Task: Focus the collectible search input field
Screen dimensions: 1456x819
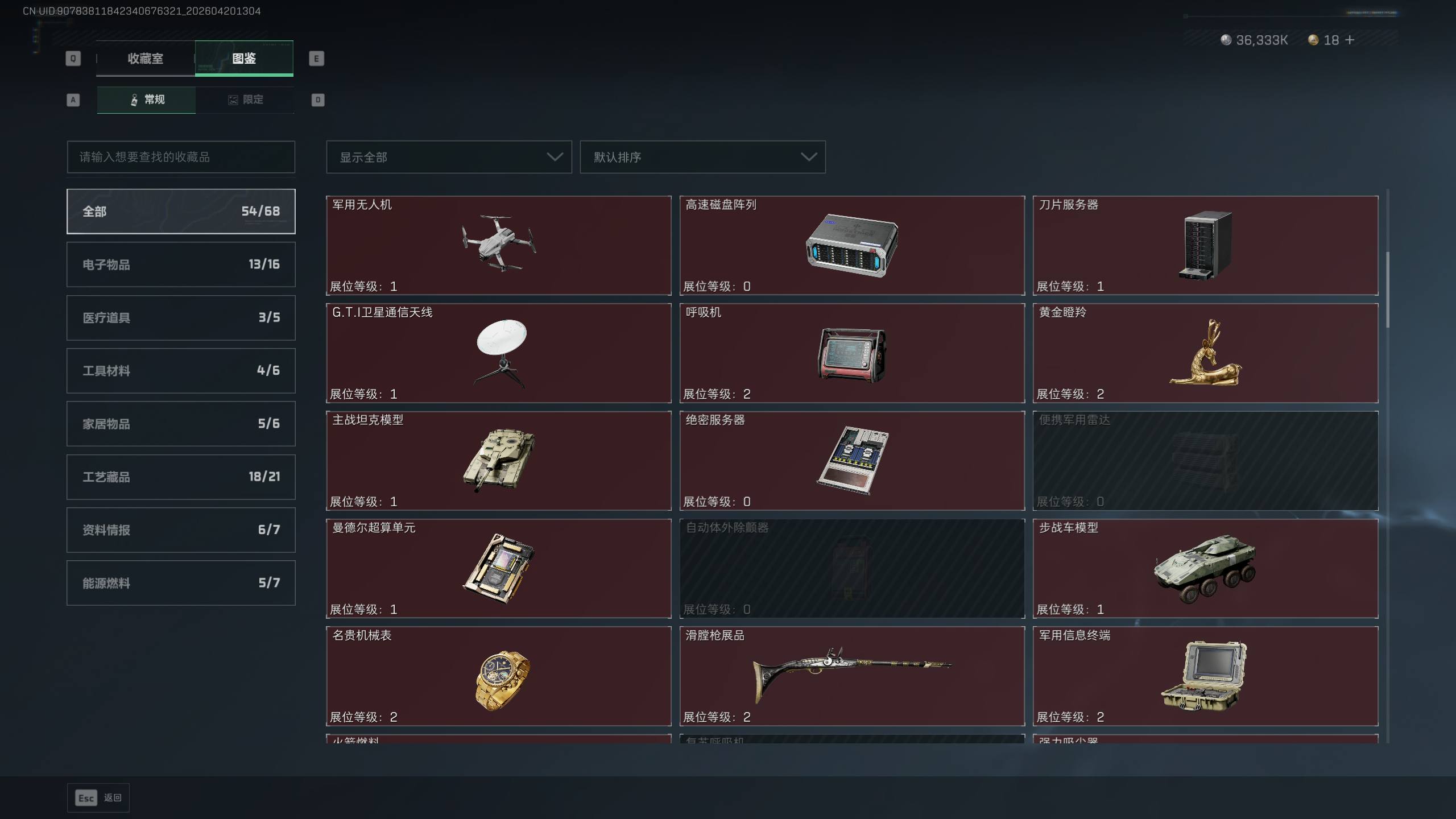Action: pyautogui.click(x=181, y=157)
